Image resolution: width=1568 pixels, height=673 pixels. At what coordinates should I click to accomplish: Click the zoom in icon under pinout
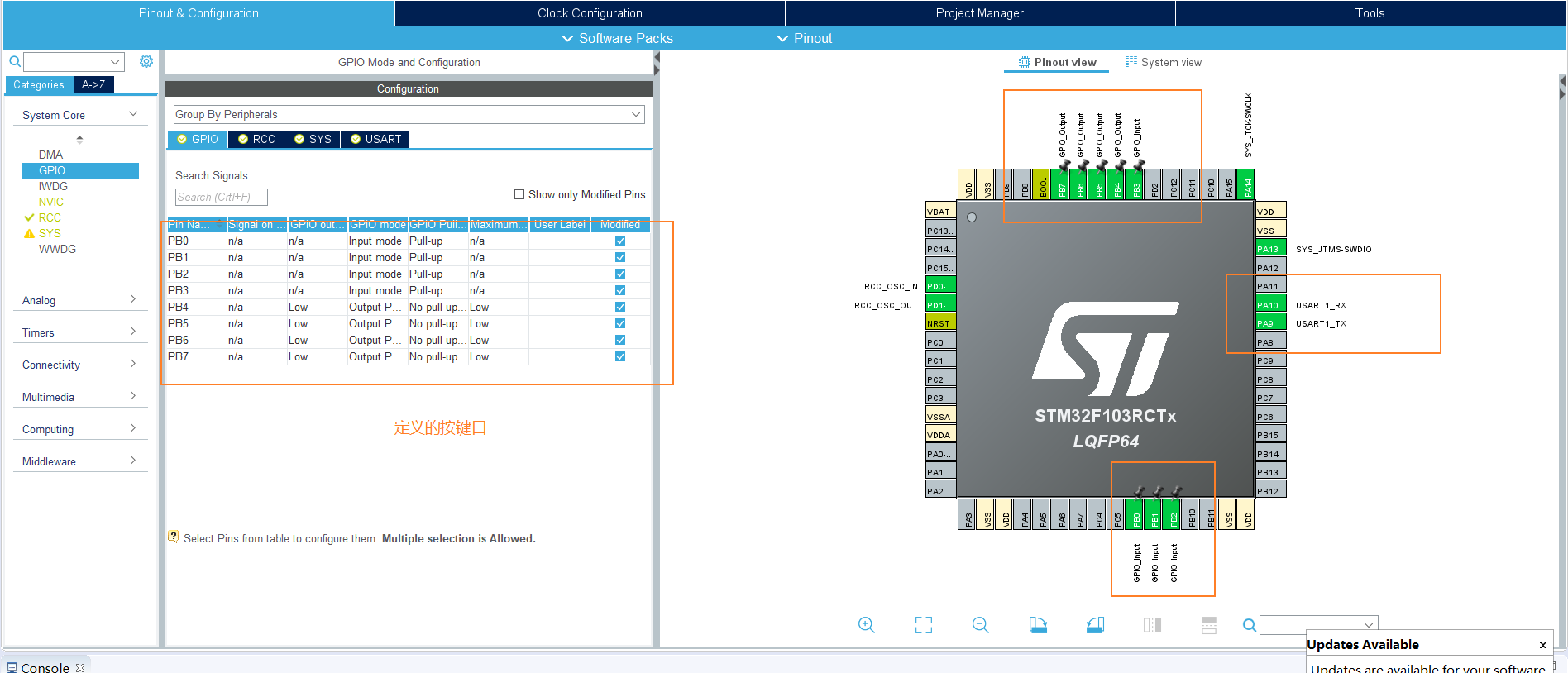[x=866, y=625]
